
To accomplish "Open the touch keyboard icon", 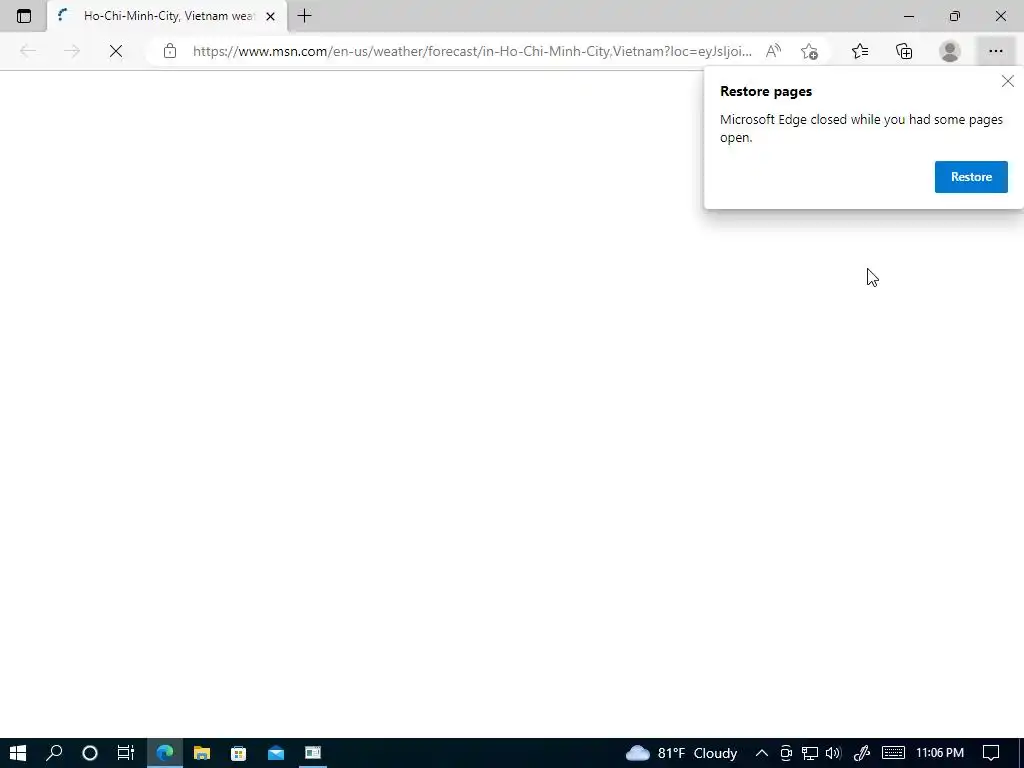I will pyautogui.click(x=893, y=753).
